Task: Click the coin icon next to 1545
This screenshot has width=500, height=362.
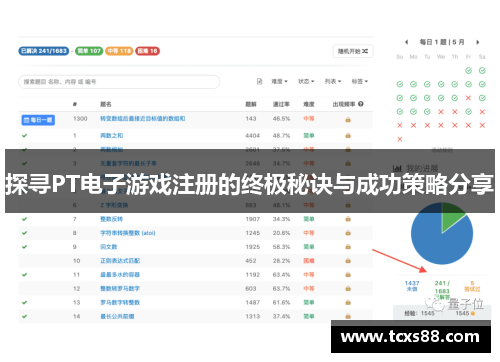Action: tap(473, 313)
